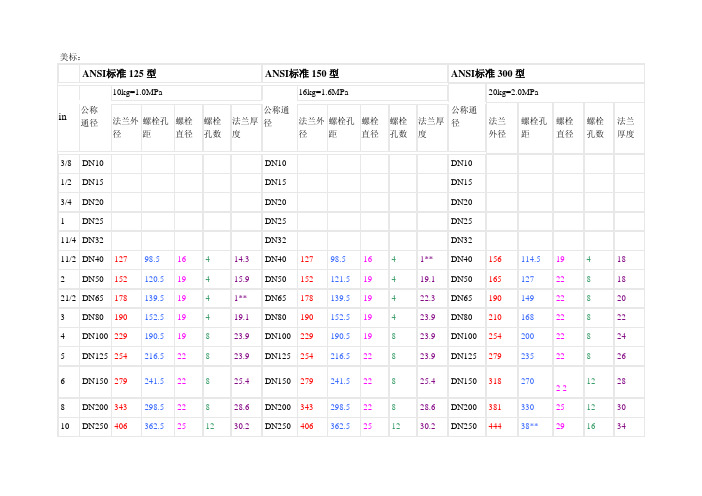Click the blue "168" bolt circle value
This screenshot has height=496, width=702.
527,317
